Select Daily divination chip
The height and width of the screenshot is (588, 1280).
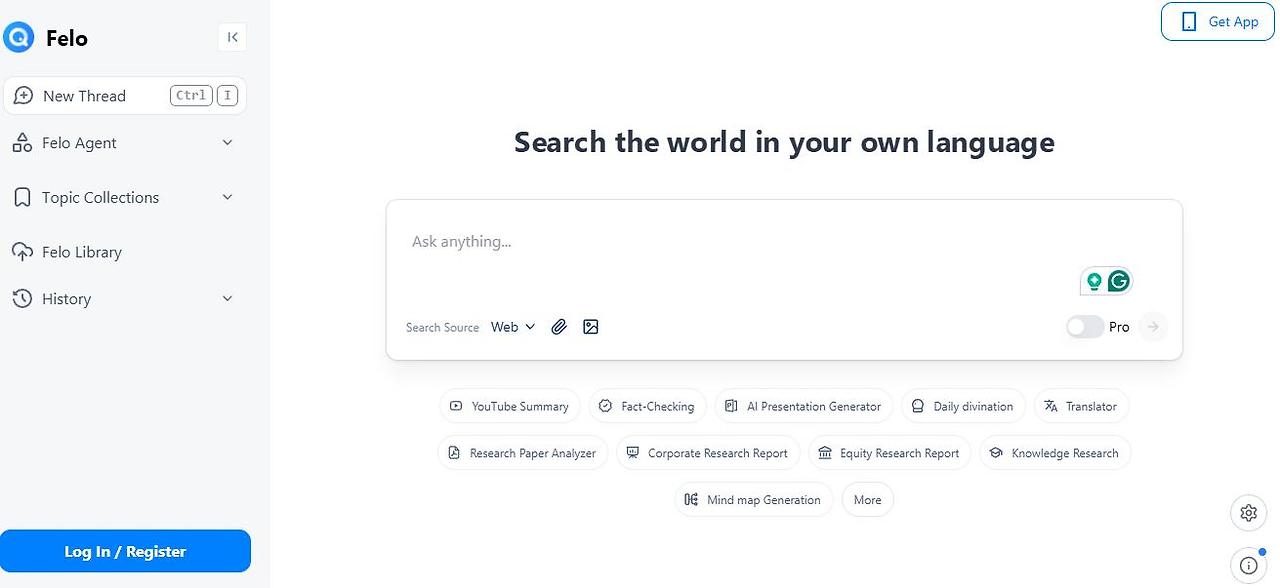(963, 406)
